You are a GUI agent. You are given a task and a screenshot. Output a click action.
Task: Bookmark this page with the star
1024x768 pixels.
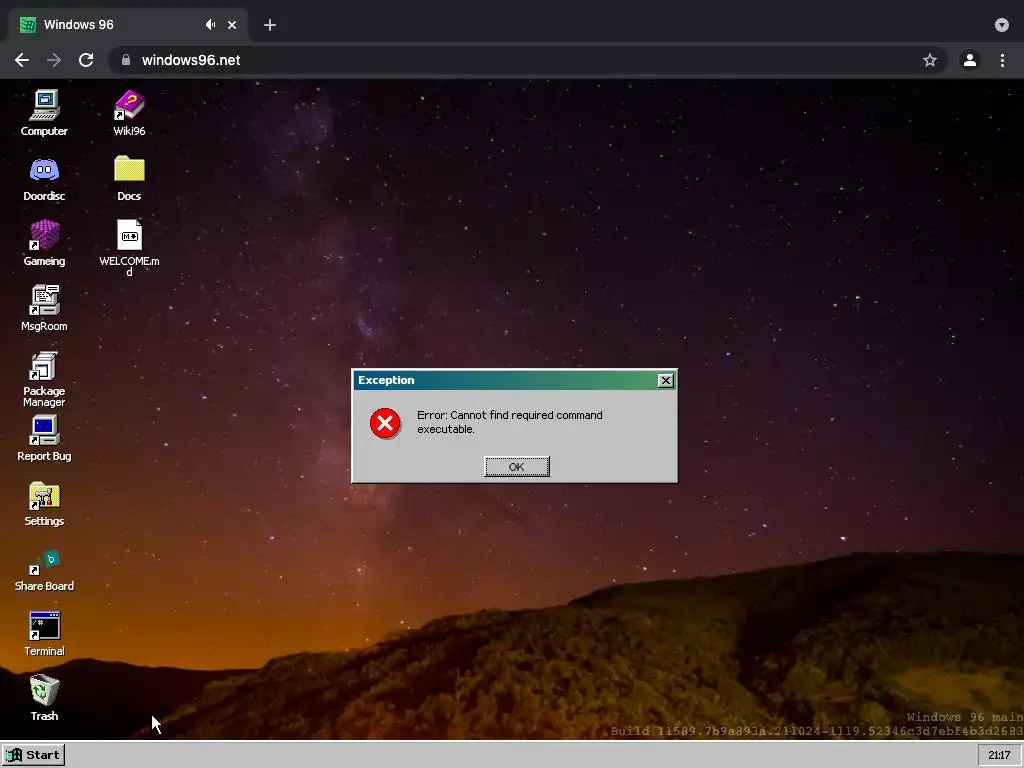930,60
